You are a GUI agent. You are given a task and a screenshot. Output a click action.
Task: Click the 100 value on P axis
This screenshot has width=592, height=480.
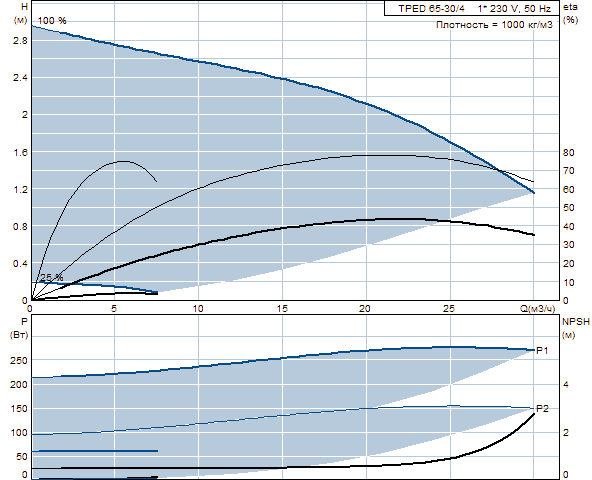(19, 433)
